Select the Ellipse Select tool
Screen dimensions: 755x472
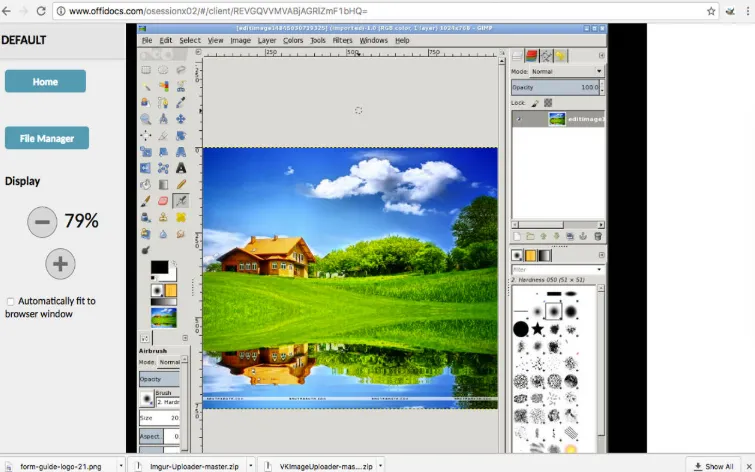[x=163, y=70]
